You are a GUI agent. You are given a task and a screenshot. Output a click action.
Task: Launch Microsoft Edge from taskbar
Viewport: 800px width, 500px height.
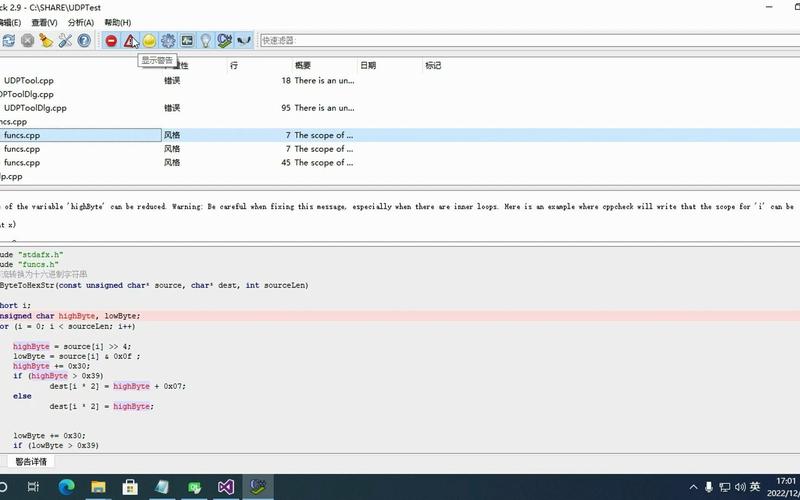click(x=66, y=487)
